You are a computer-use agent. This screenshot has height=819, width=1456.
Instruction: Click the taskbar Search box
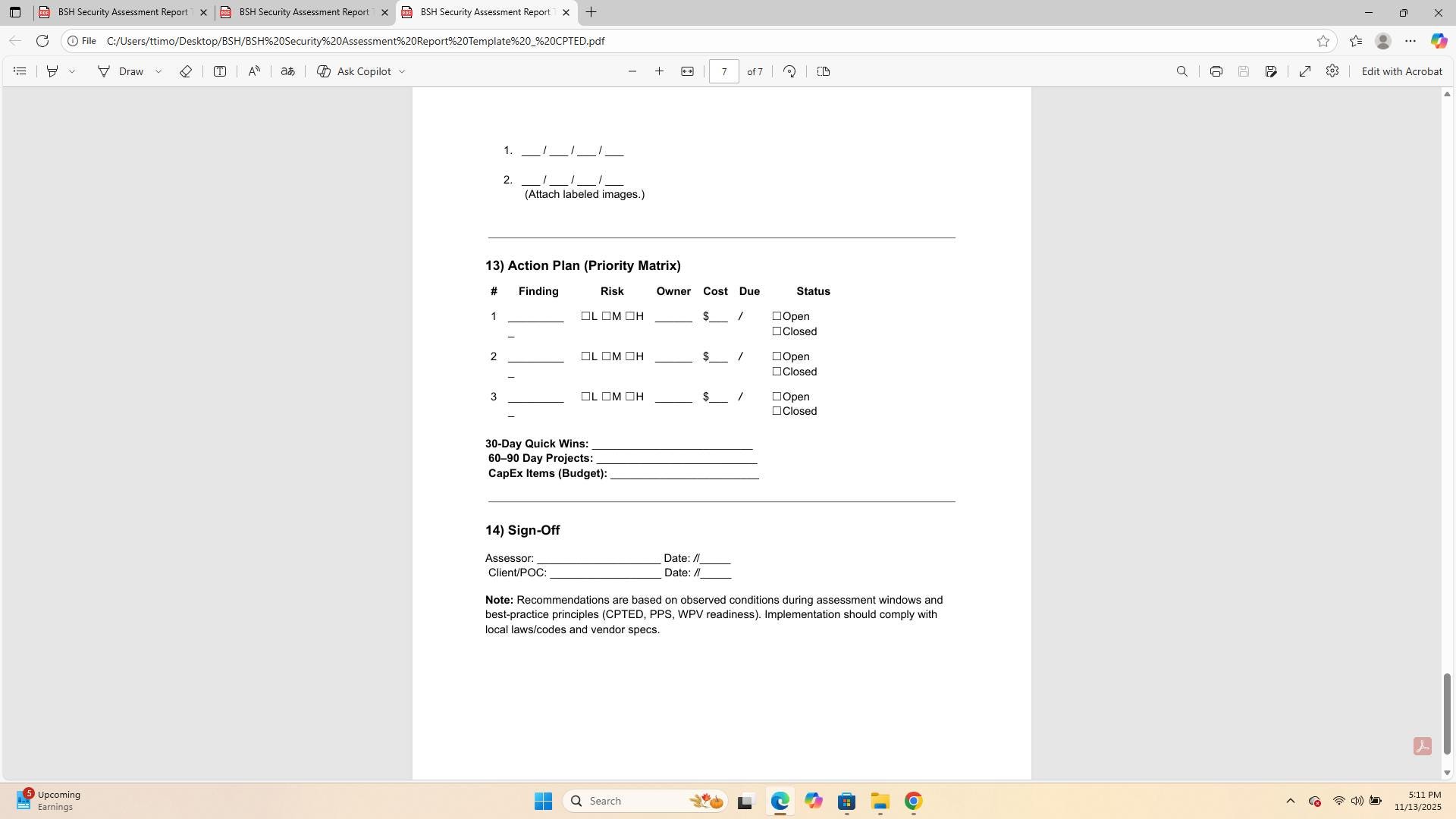[645, 801]
